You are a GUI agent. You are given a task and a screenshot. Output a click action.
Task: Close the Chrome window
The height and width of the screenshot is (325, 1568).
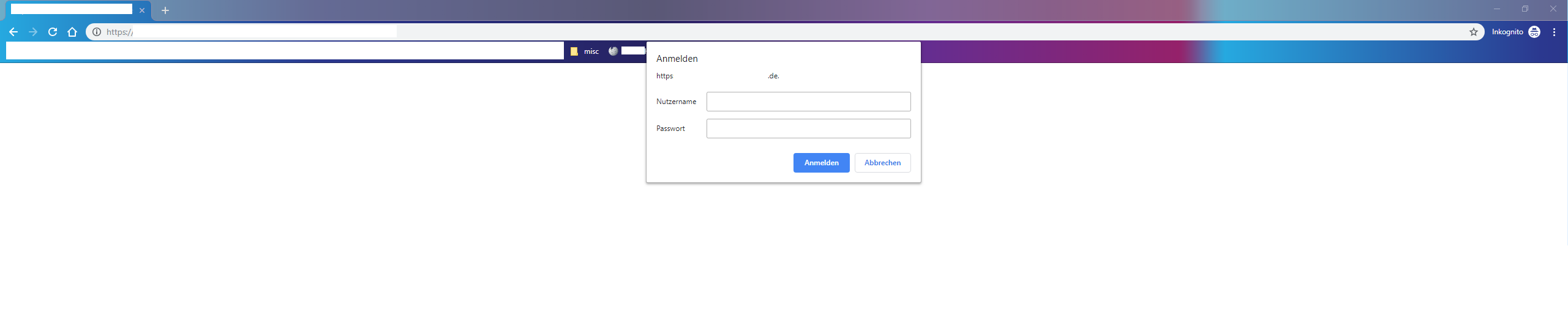click(1553, 9)
